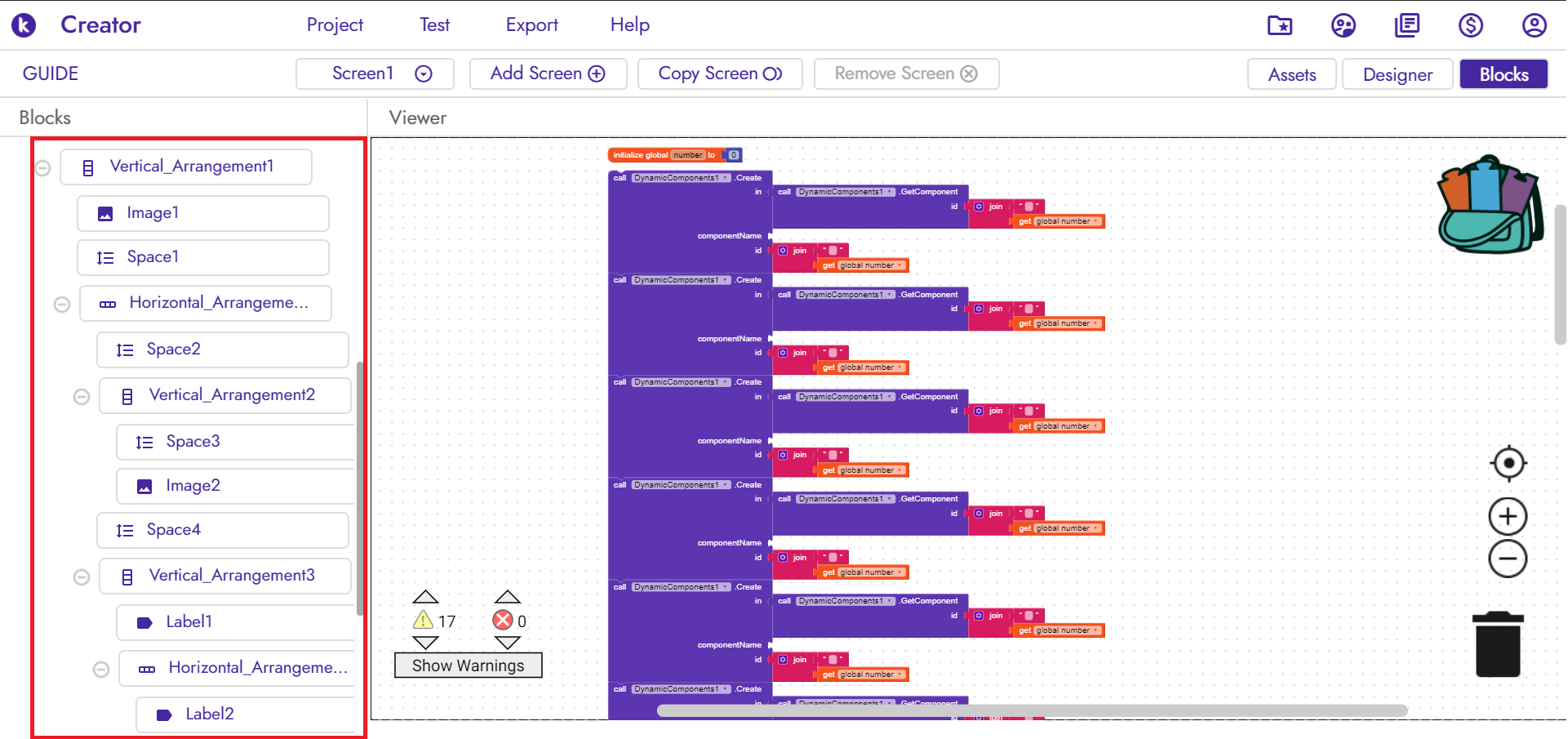Switch to the Designer view
The image size is (1568, 739).
pyautogui.click(x=1397, y=74)
